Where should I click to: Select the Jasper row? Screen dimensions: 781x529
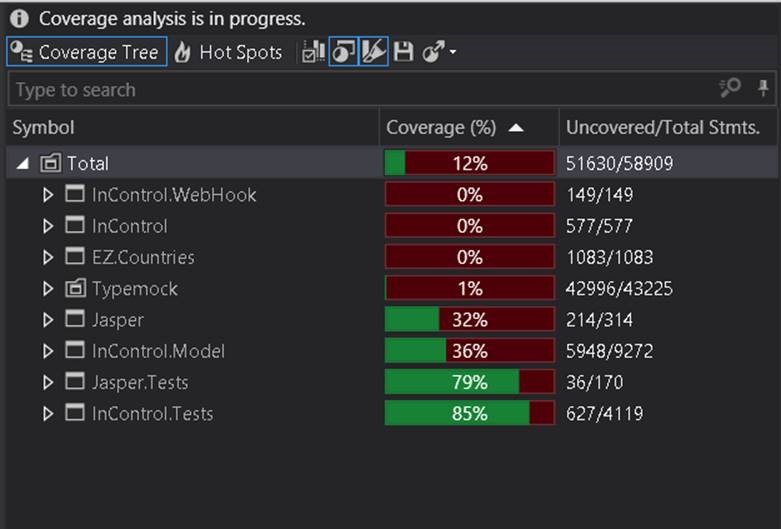391,320
